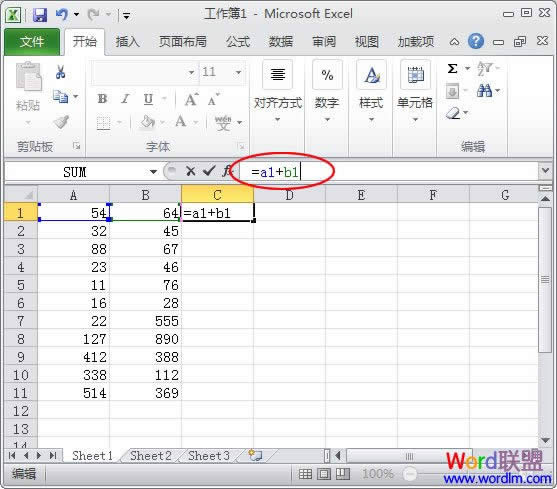Click the Increase Font Size icon
Image resolution: width=557 pixels, height=489 pixels.
pyautogui.click(x=191, y=99)
